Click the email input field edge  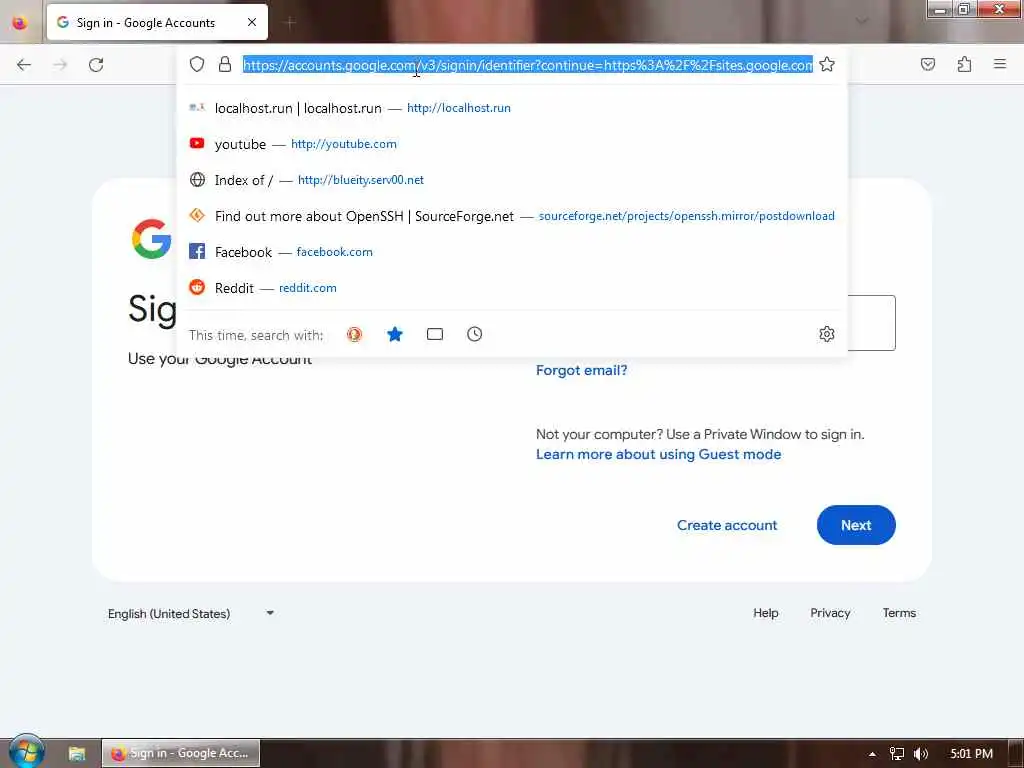coord(872,323)
